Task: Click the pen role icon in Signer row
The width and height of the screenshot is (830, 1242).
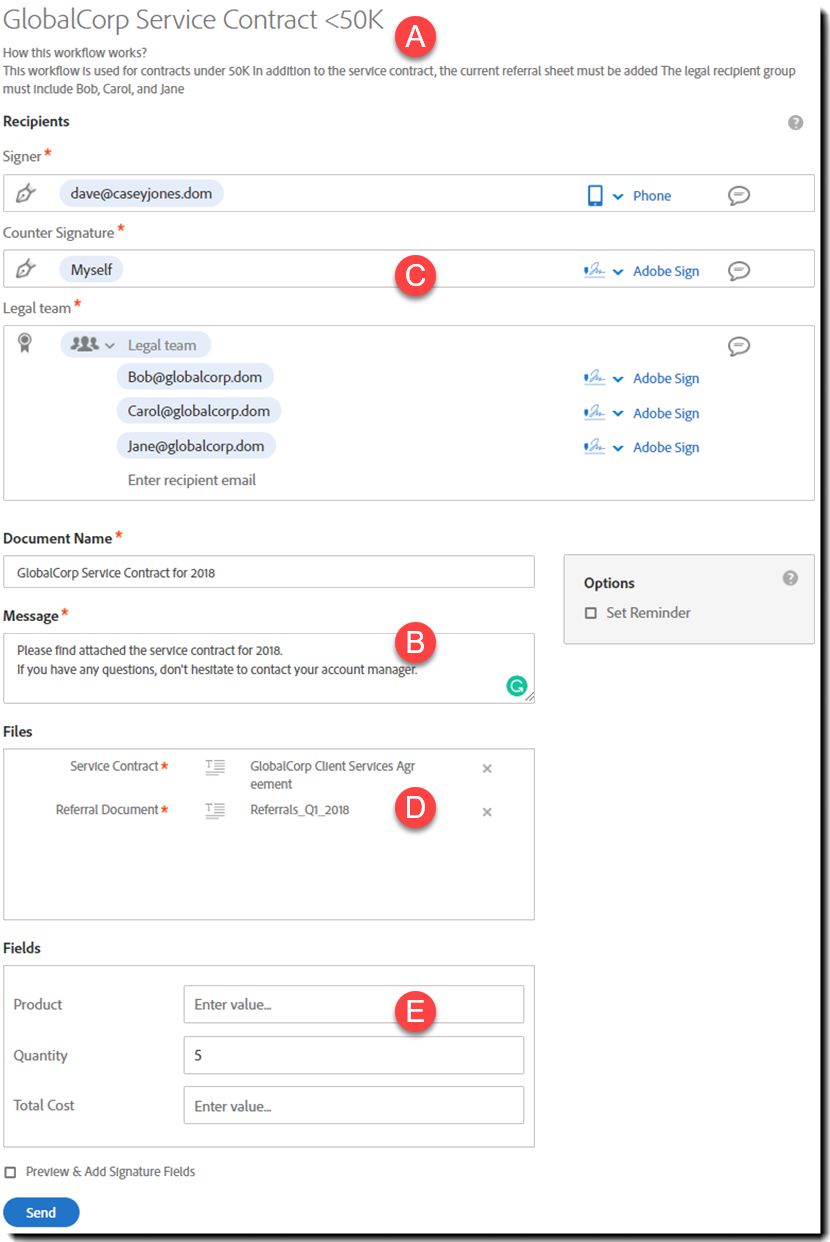Action: click(x=26, y=194)
